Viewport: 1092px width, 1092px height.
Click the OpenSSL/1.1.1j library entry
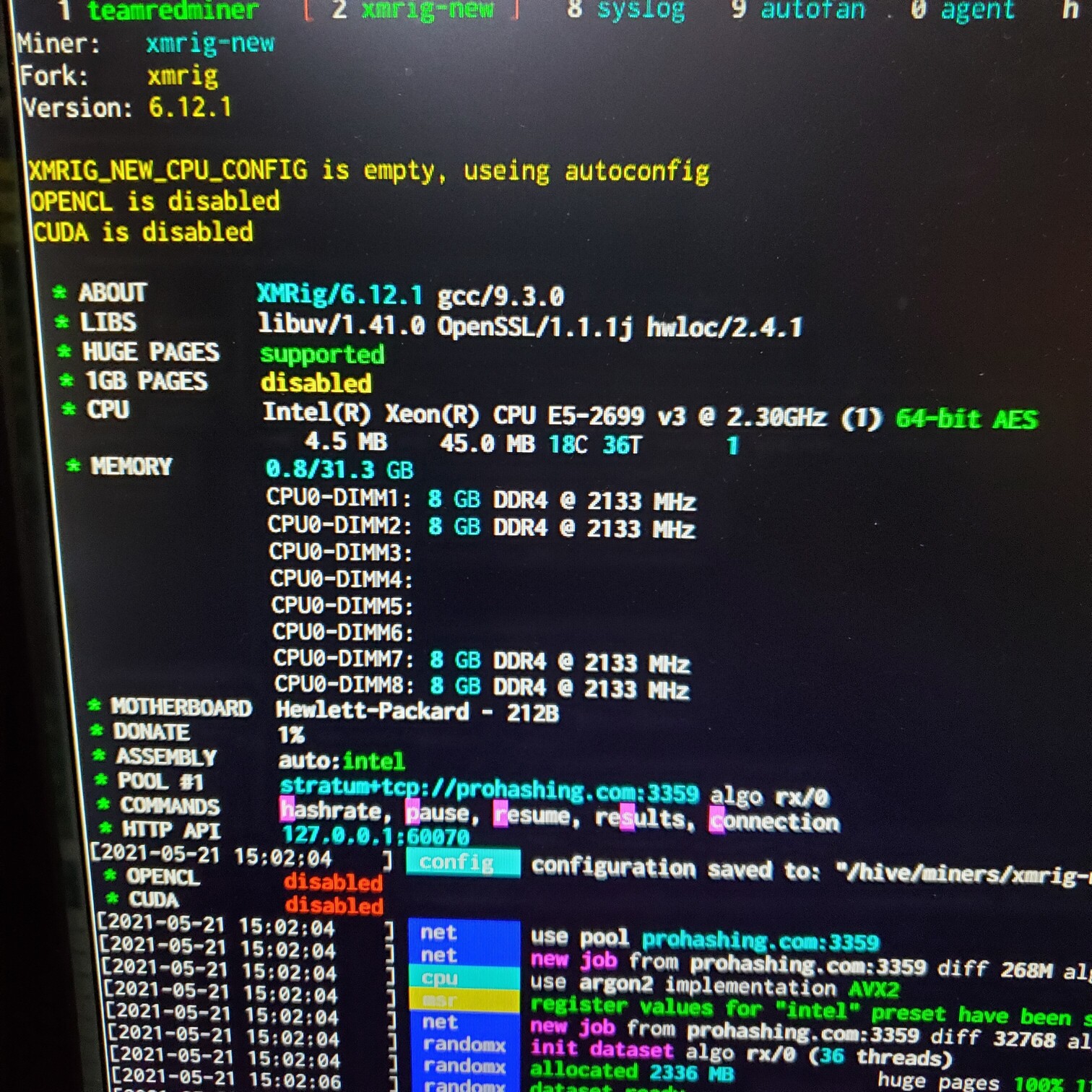pyautogui.click(x=535, y=326)
